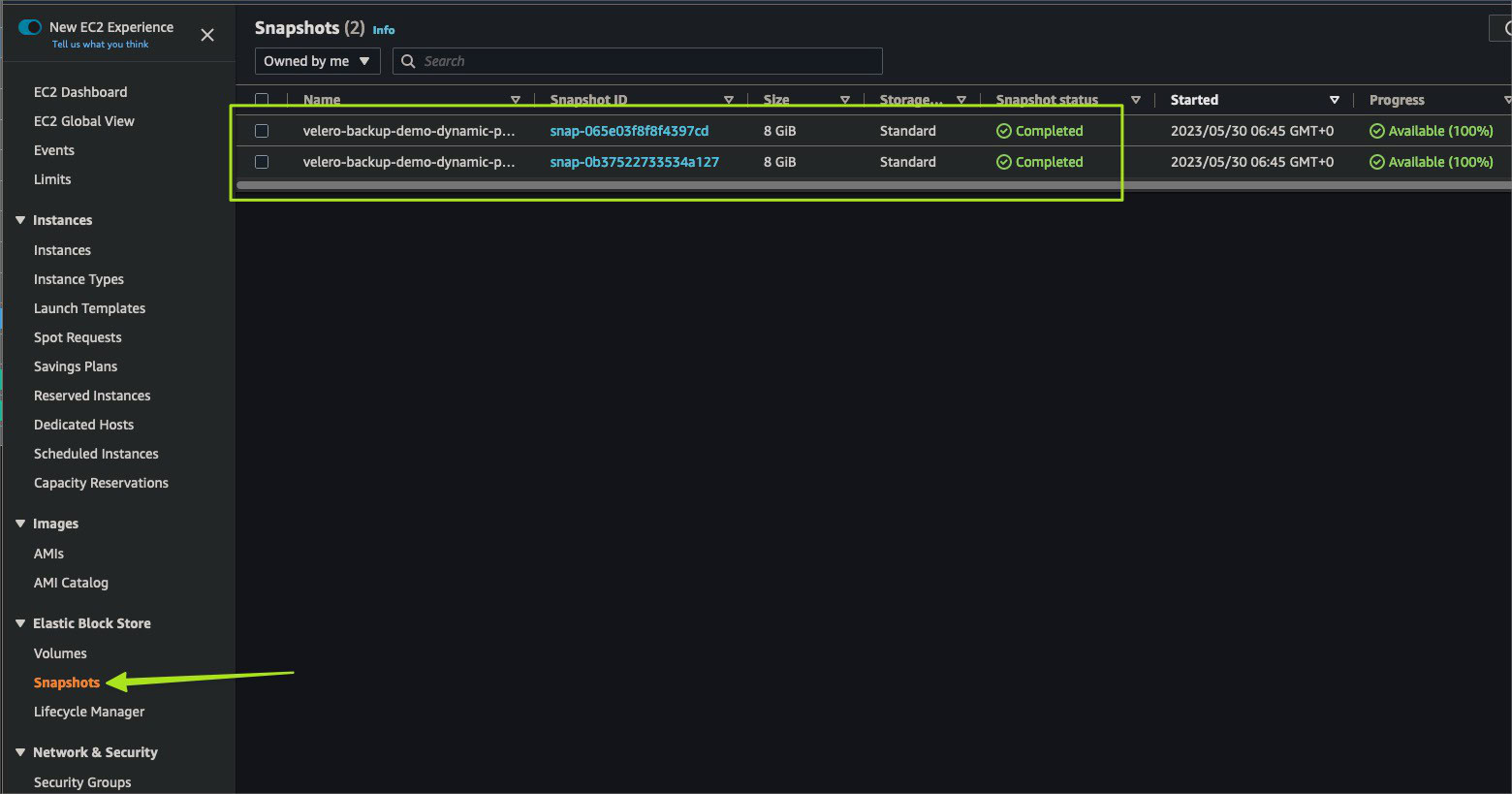The width and height of the screenshot is (1512, 794).
Task: Open the Info link beside Snapshots
Action: [384, 30]
